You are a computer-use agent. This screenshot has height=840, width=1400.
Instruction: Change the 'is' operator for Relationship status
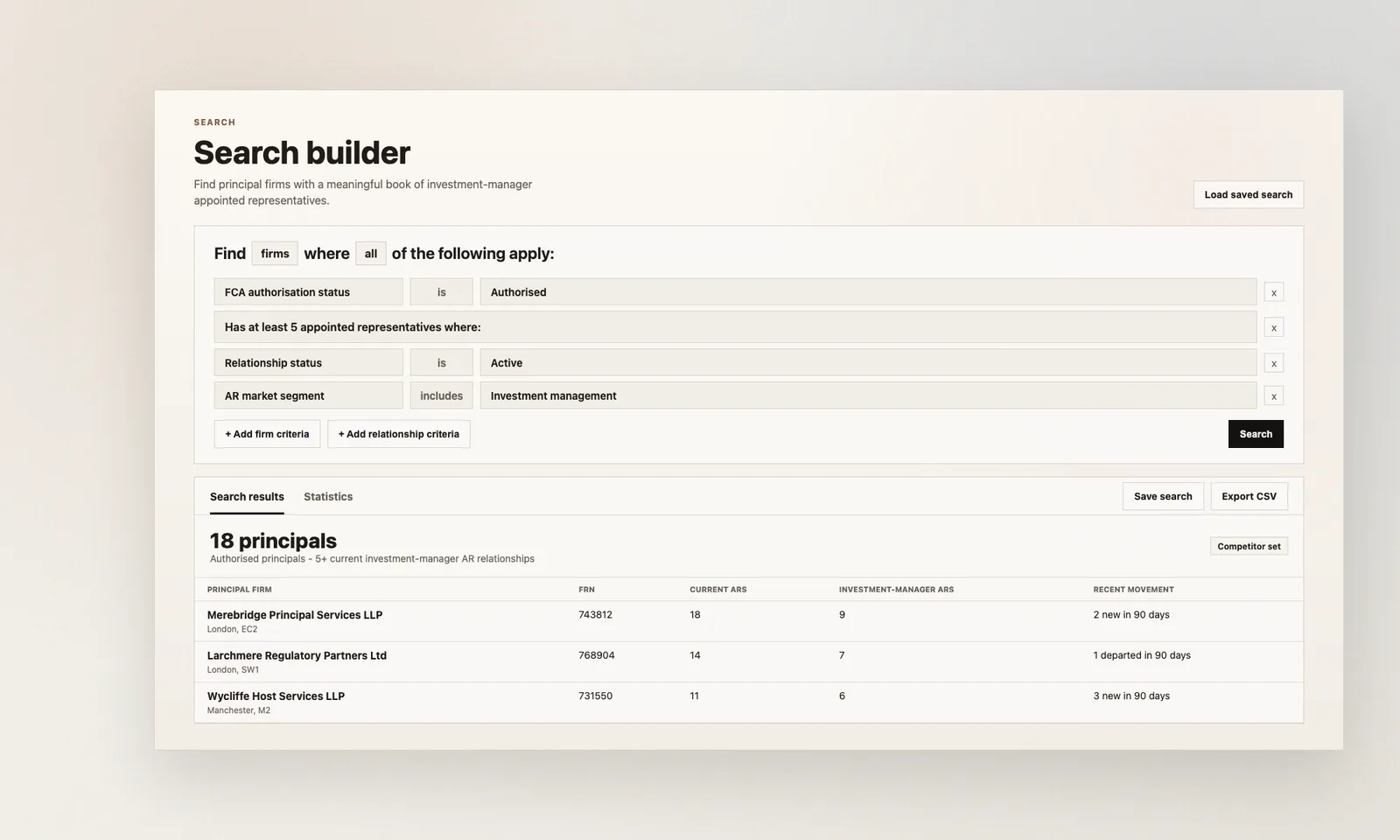[x=441, y=362]
